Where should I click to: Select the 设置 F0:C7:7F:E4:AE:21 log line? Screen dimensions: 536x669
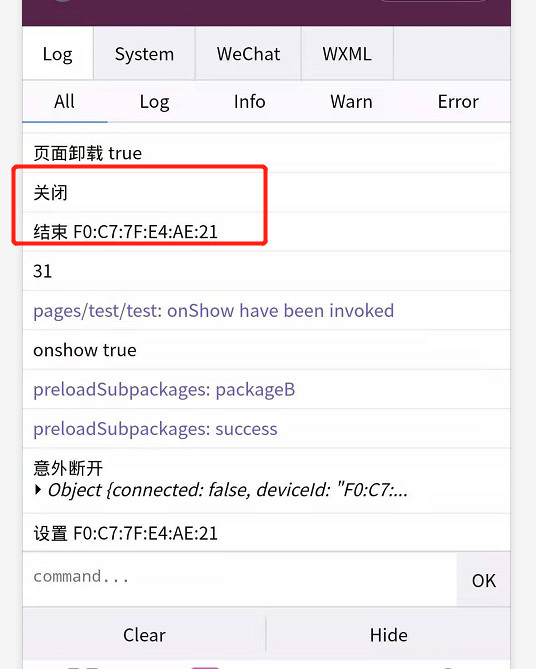click(266, 533)
